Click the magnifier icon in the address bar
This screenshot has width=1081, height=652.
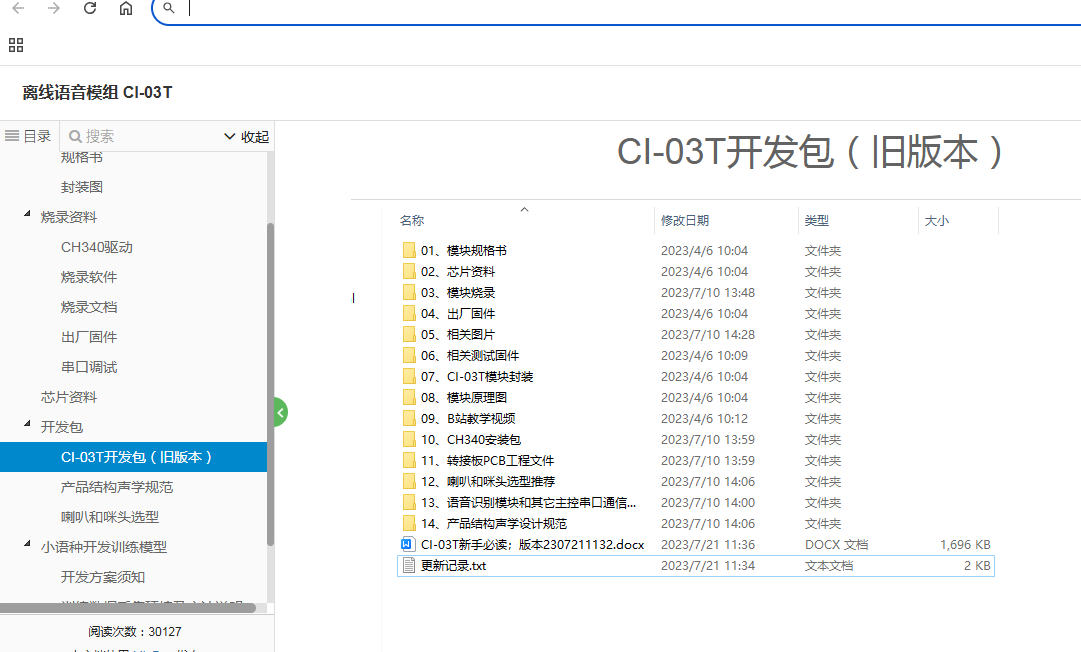(x=169, y=8)
